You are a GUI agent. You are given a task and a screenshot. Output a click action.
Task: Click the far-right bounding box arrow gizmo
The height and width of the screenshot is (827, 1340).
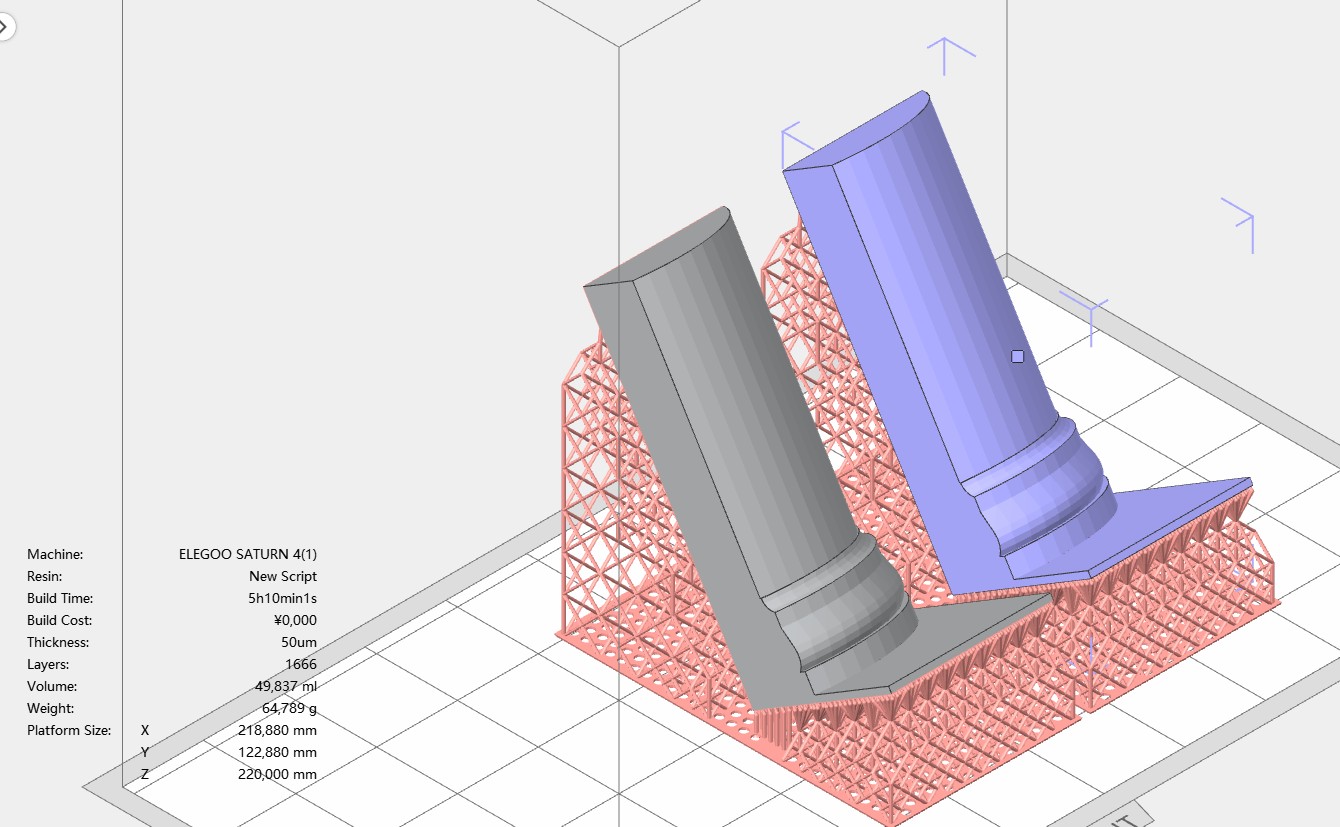(x=1241, y=221)
